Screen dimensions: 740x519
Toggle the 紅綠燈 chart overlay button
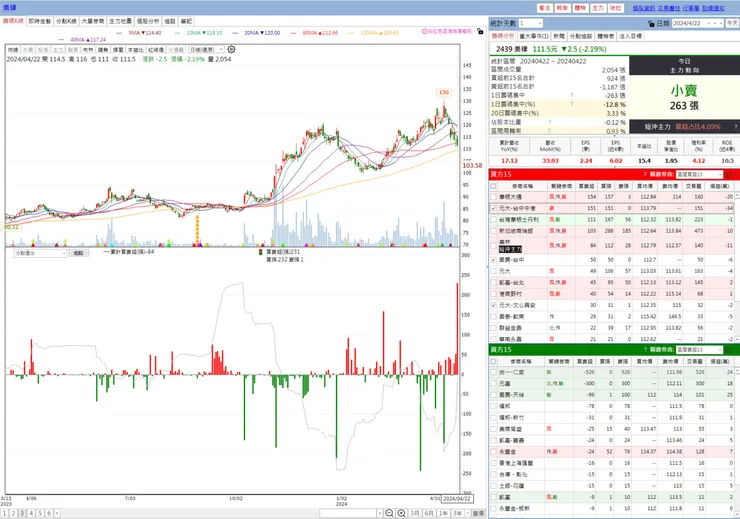coord(156,50)
